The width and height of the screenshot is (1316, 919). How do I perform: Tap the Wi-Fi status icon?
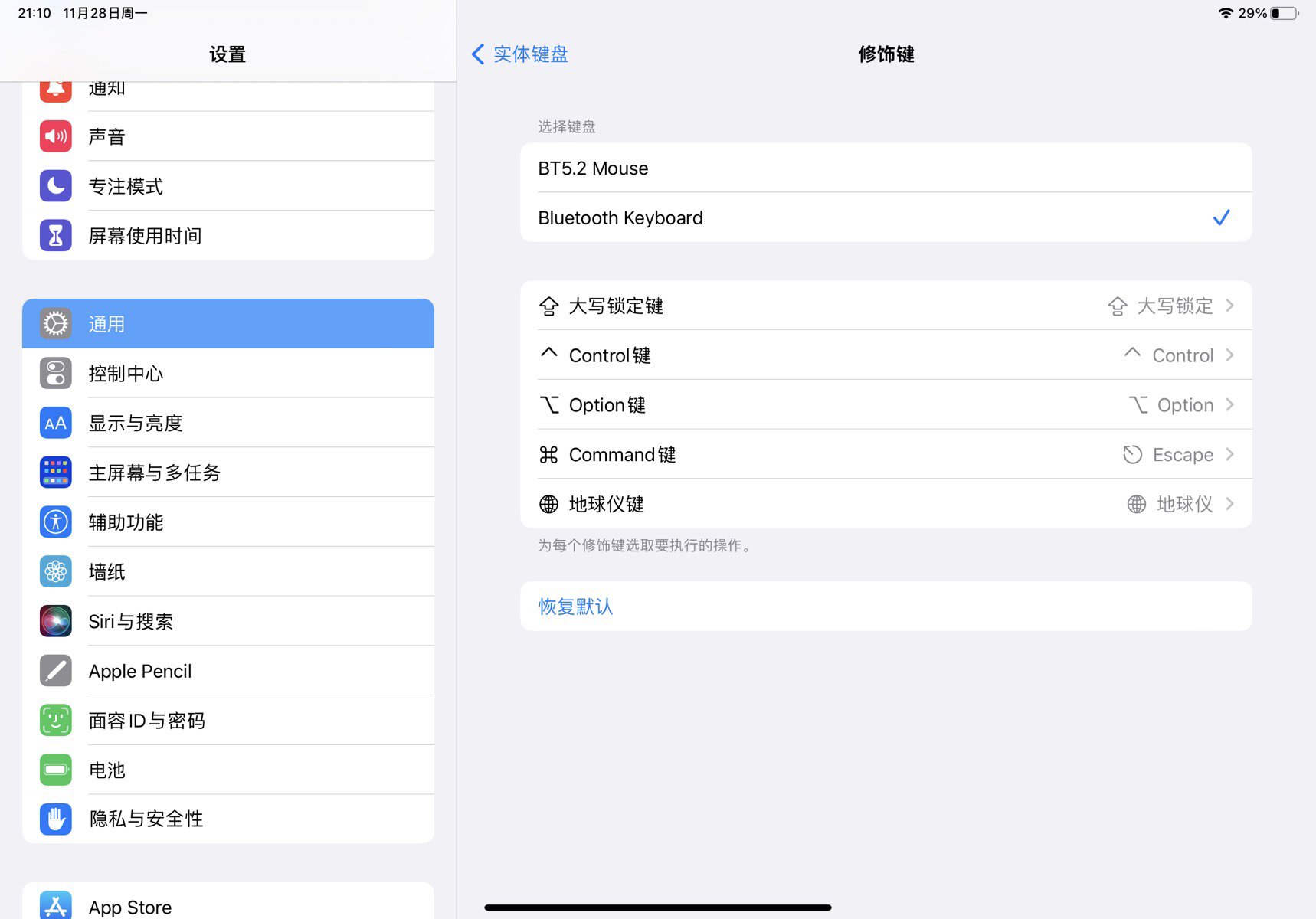(1226, 13)
